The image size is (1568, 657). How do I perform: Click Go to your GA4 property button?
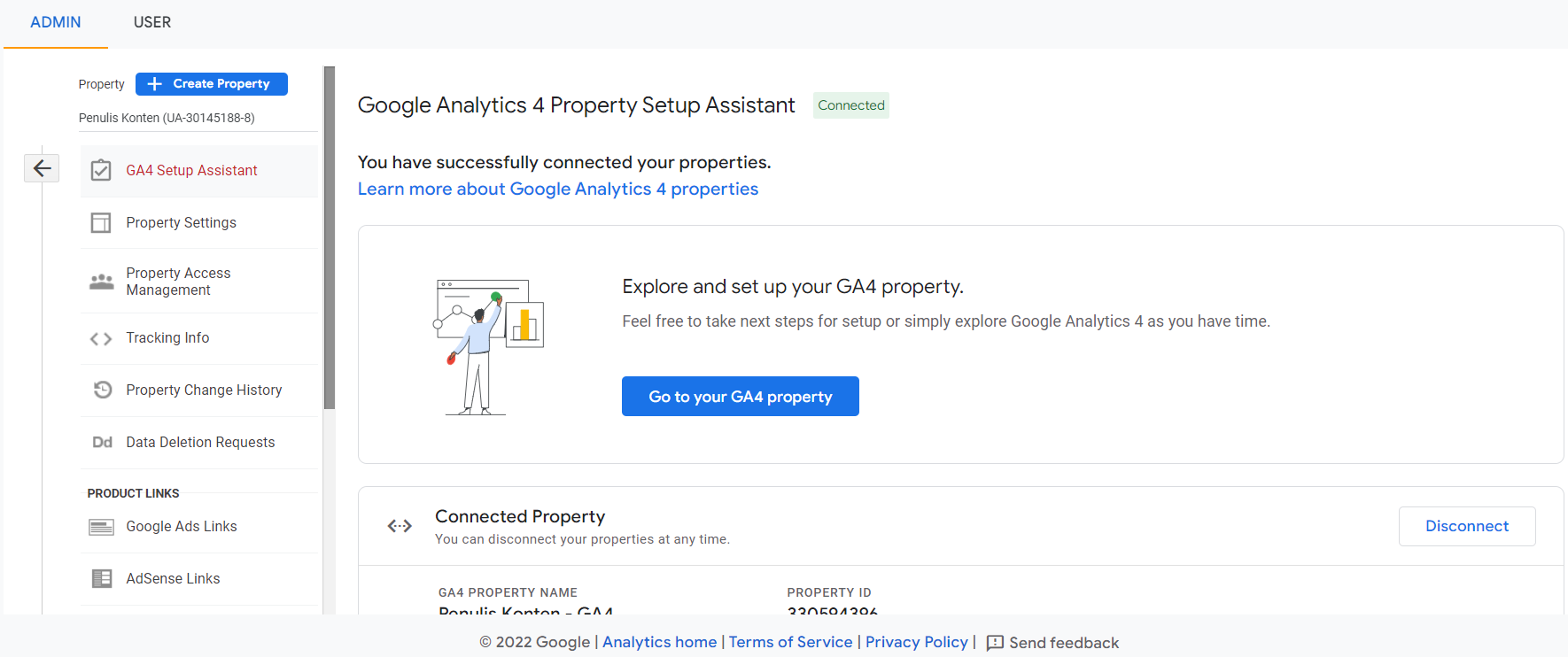(741, 396)
